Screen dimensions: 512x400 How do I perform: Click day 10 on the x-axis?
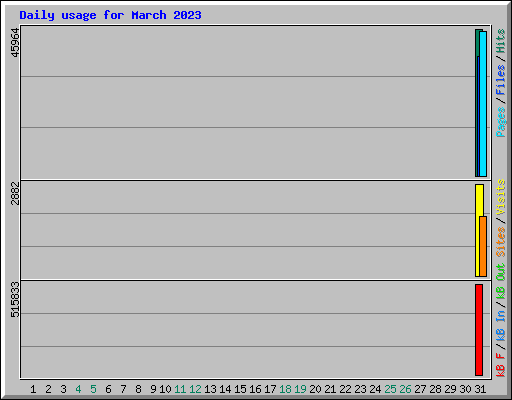click(165, 389)
